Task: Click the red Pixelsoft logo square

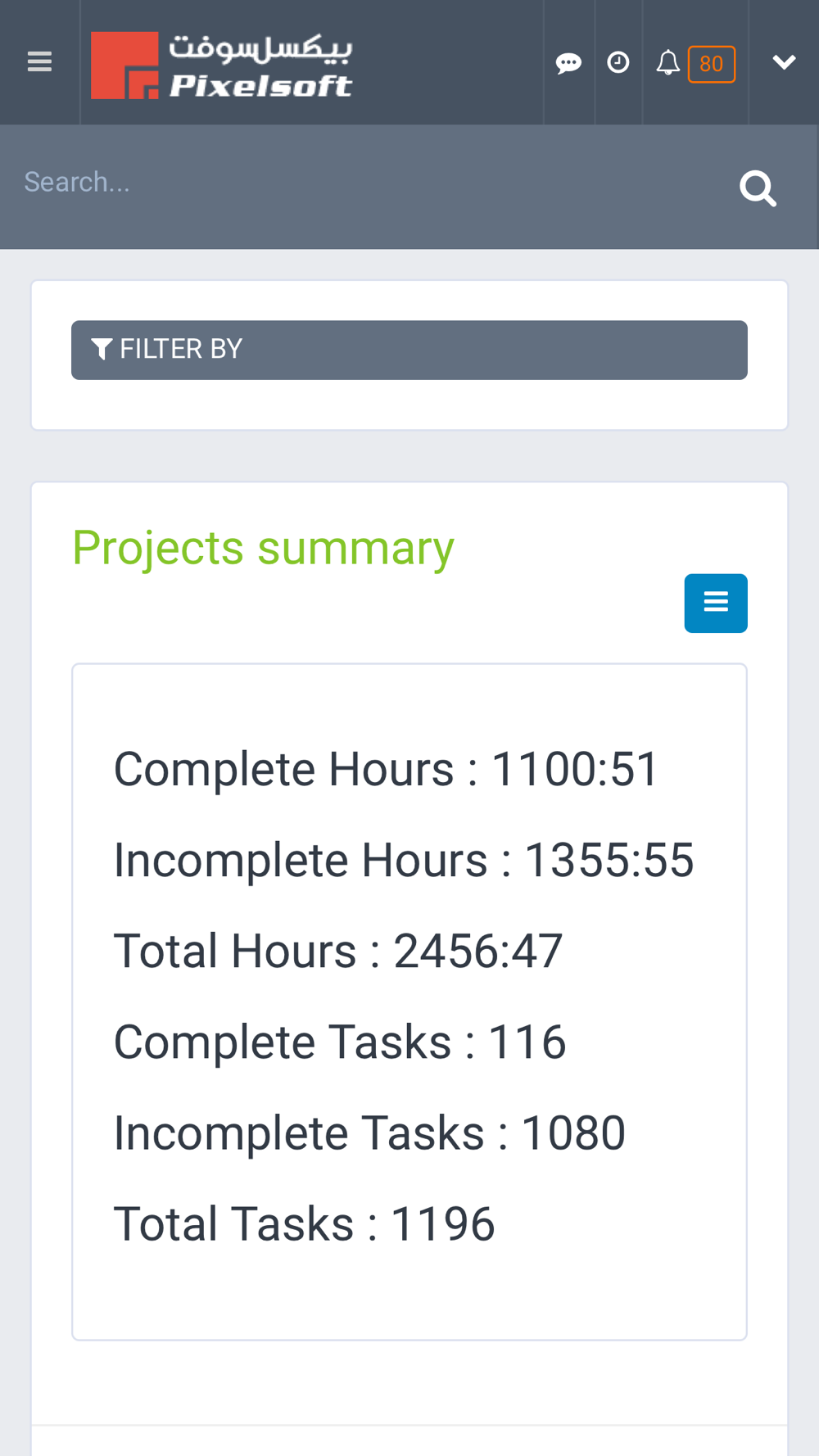Action: [x=124, y=66]
